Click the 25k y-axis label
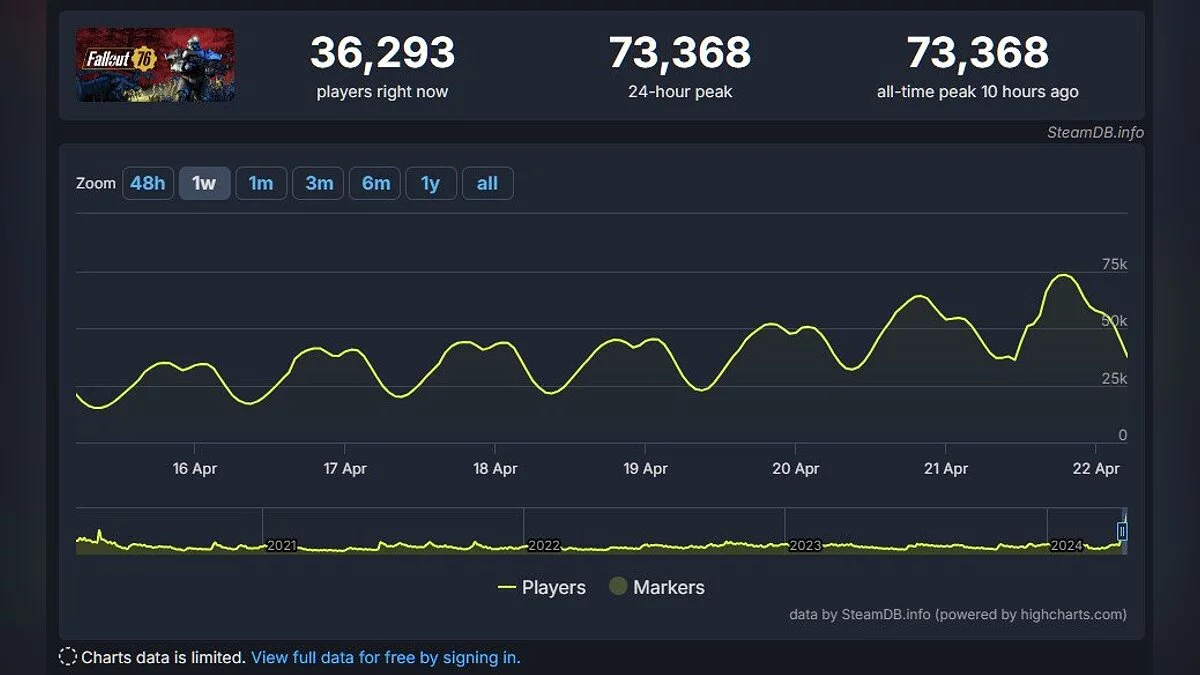Image resolution: width=1200 pixels, height=675 pixels. (1114, 378)
